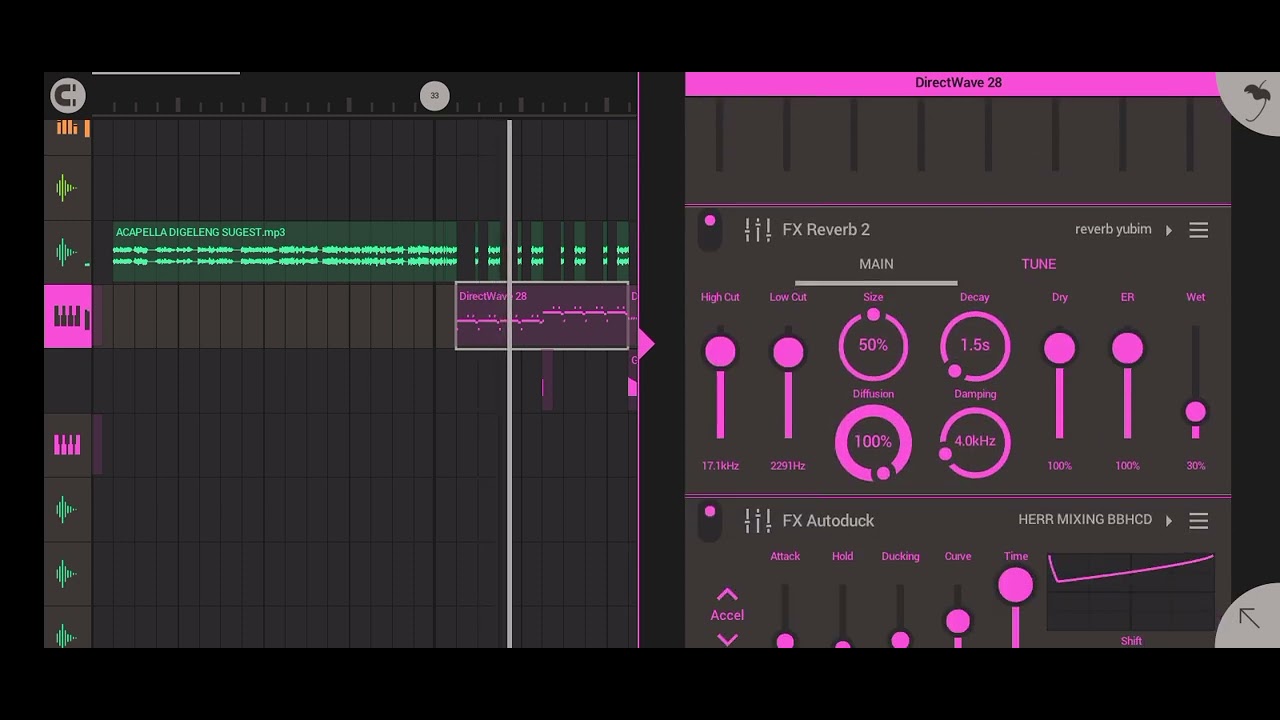Click the bar 33 timeline marker
This screenshot has height=720, width=1280.
tap(434, 96)
